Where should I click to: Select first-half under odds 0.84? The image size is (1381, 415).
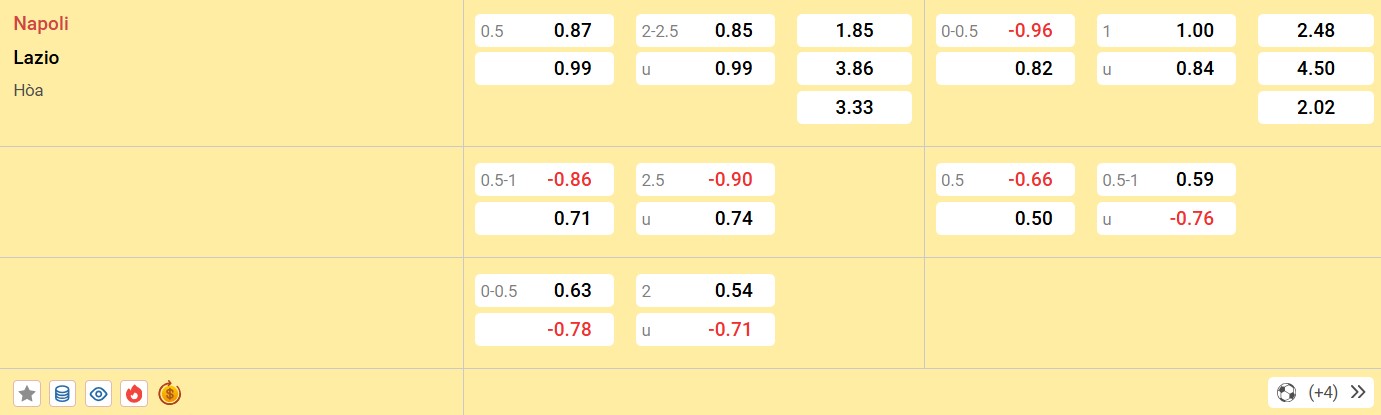(x=1166, y=69)
